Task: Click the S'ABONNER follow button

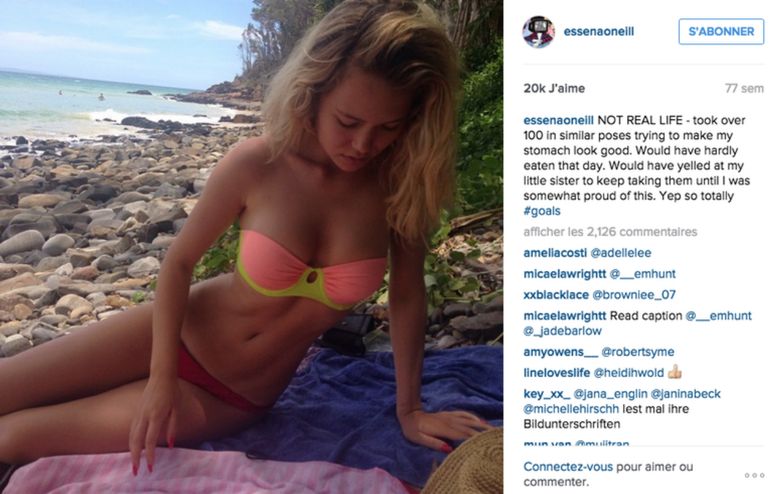Action: tap(721, 31)
